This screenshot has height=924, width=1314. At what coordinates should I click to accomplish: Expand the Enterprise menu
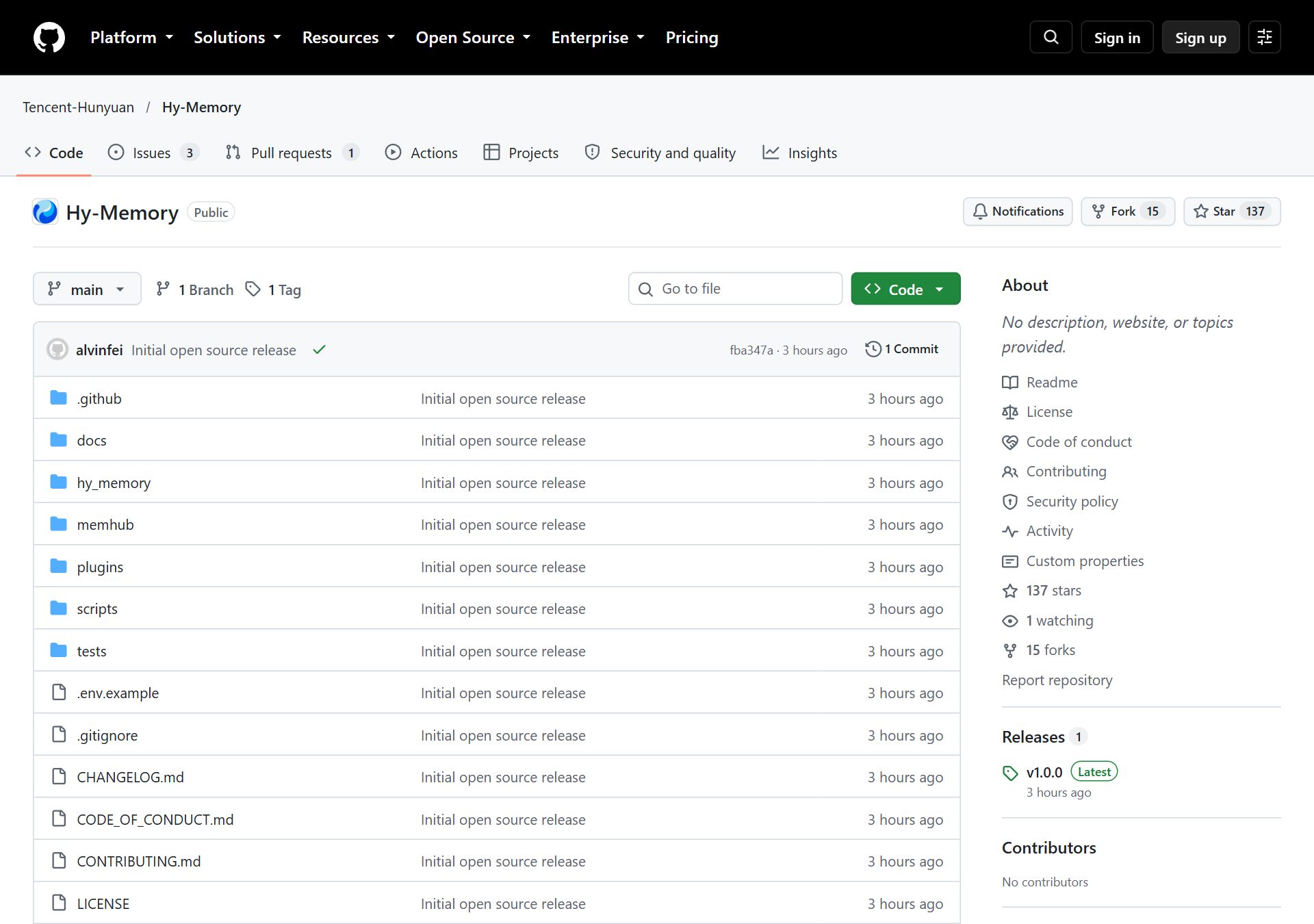[598, 38]
